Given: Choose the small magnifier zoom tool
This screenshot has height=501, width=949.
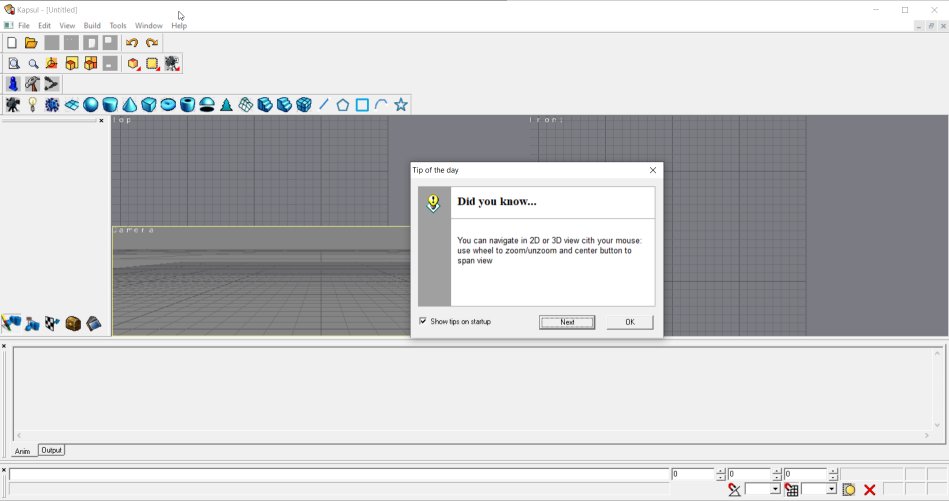Looking at the screenshot, I should pos(33,64).
